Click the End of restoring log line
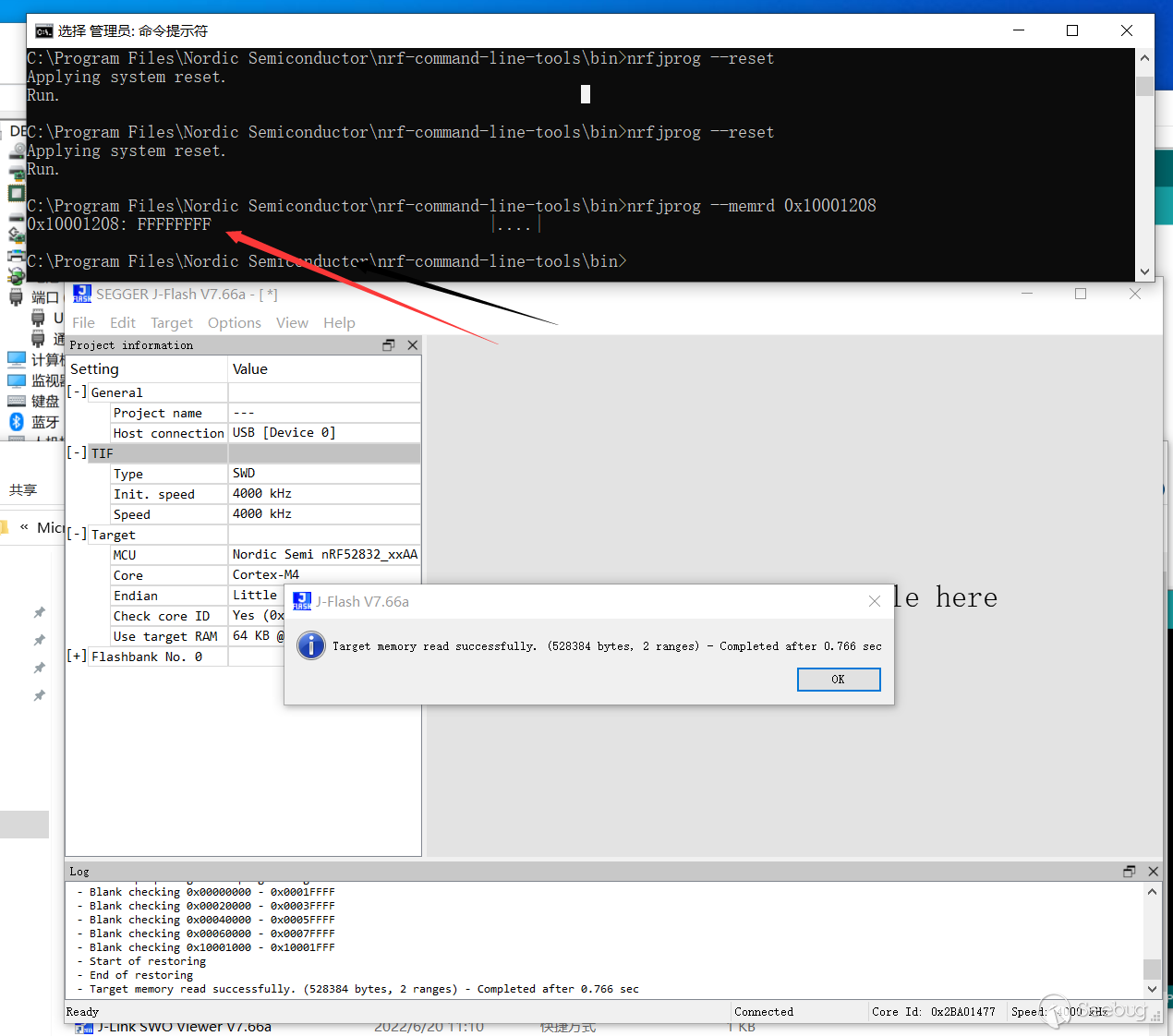 141,975
